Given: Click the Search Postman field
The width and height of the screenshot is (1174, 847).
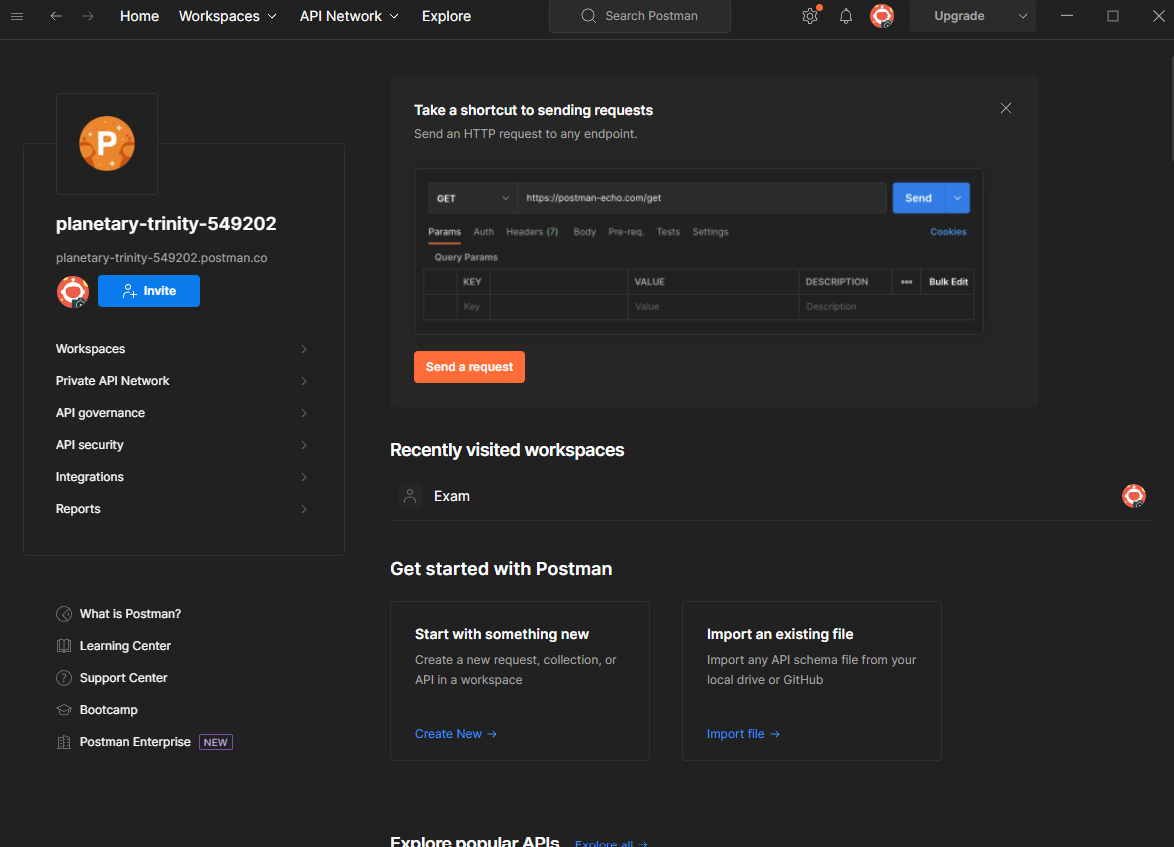Looking at the screenshot, I should [639, 16].
